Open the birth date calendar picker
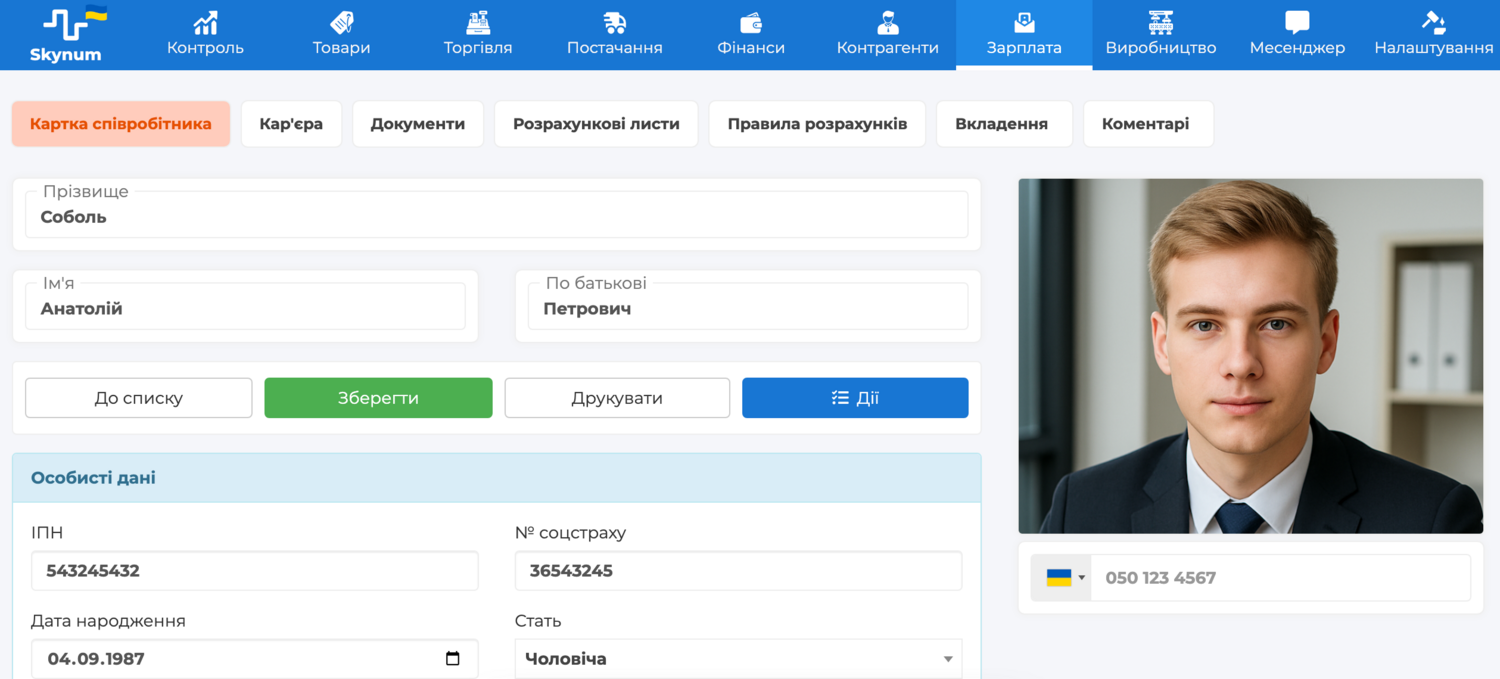The image size is (1500, 679). tap(452, 659)
